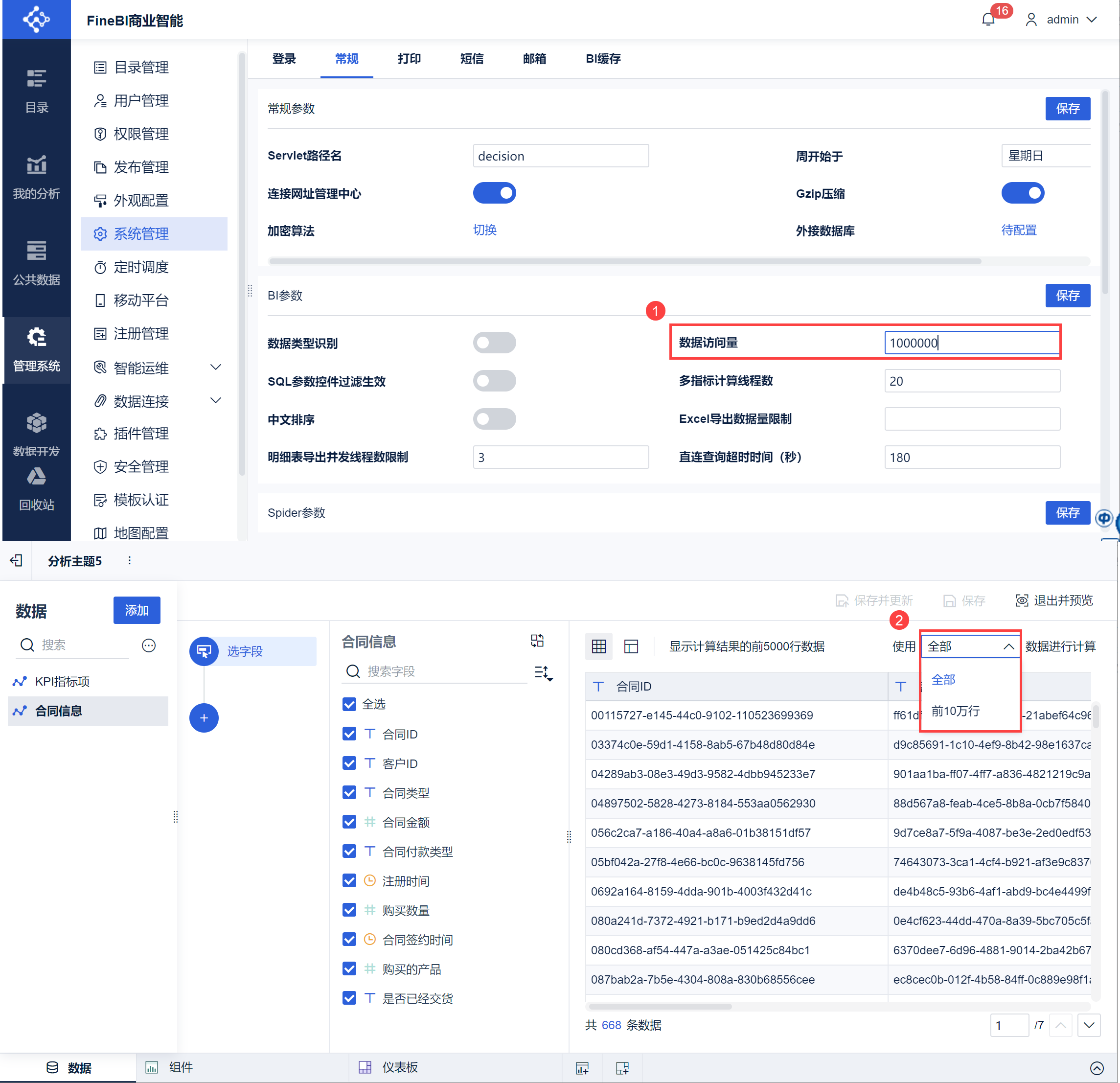Click the exit icon beside 分析主题5
Viewport: 1120px width, 1083px height.
point(17,561)
